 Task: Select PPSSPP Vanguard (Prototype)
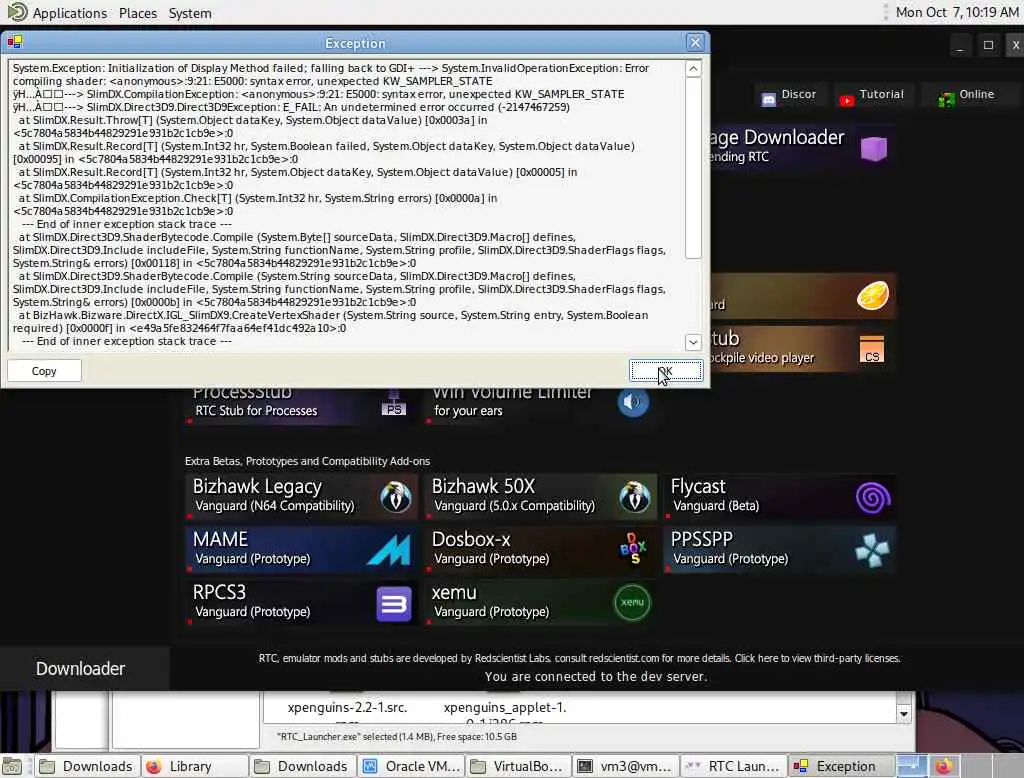(x=780, y=550)
